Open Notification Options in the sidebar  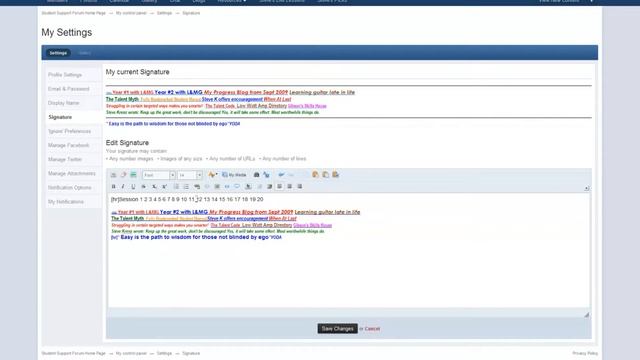tap(69, 188)
